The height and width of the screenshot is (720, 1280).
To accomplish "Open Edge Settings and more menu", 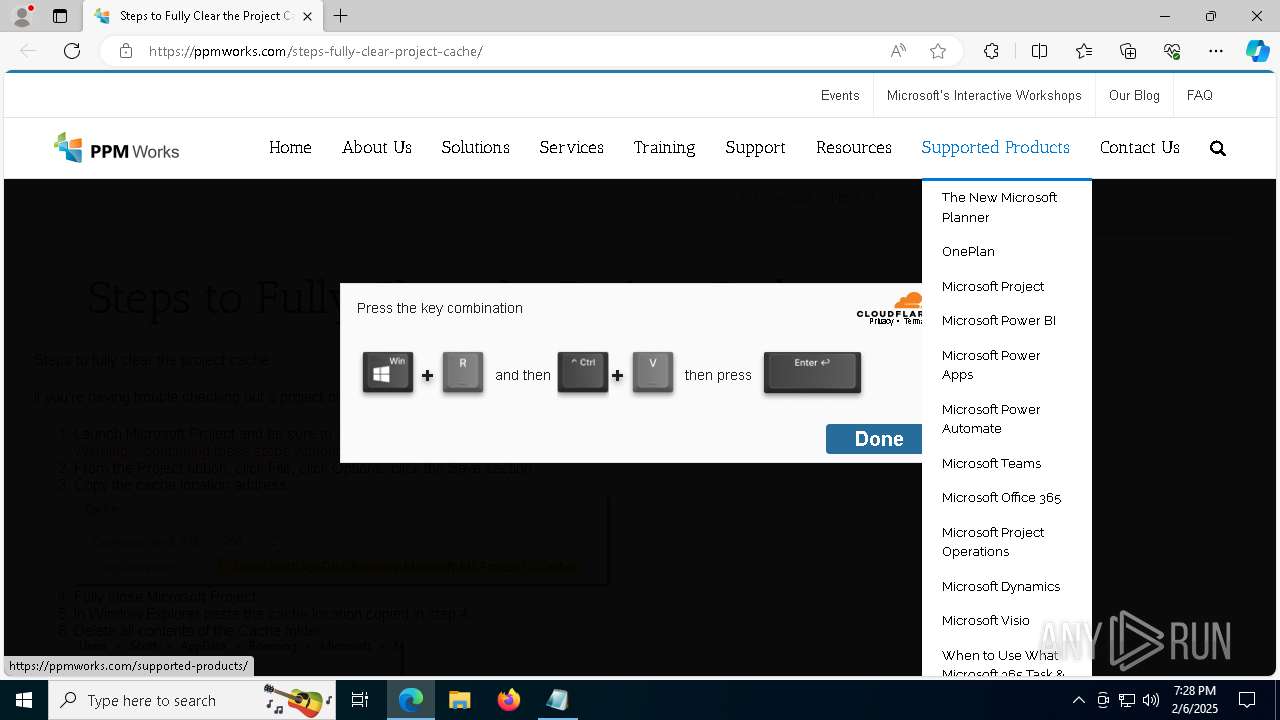I will (1216, 51).
